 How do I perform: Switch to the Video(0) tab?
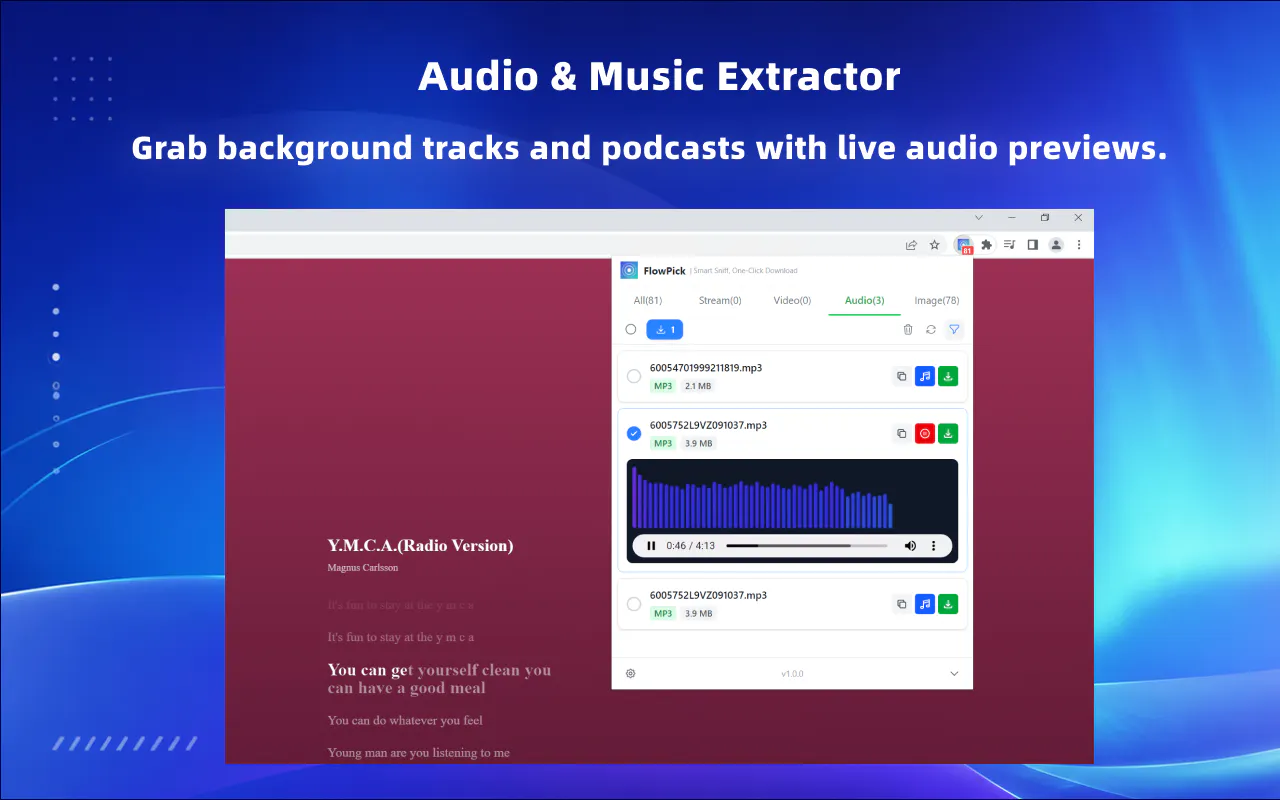(x=792, y=300)
